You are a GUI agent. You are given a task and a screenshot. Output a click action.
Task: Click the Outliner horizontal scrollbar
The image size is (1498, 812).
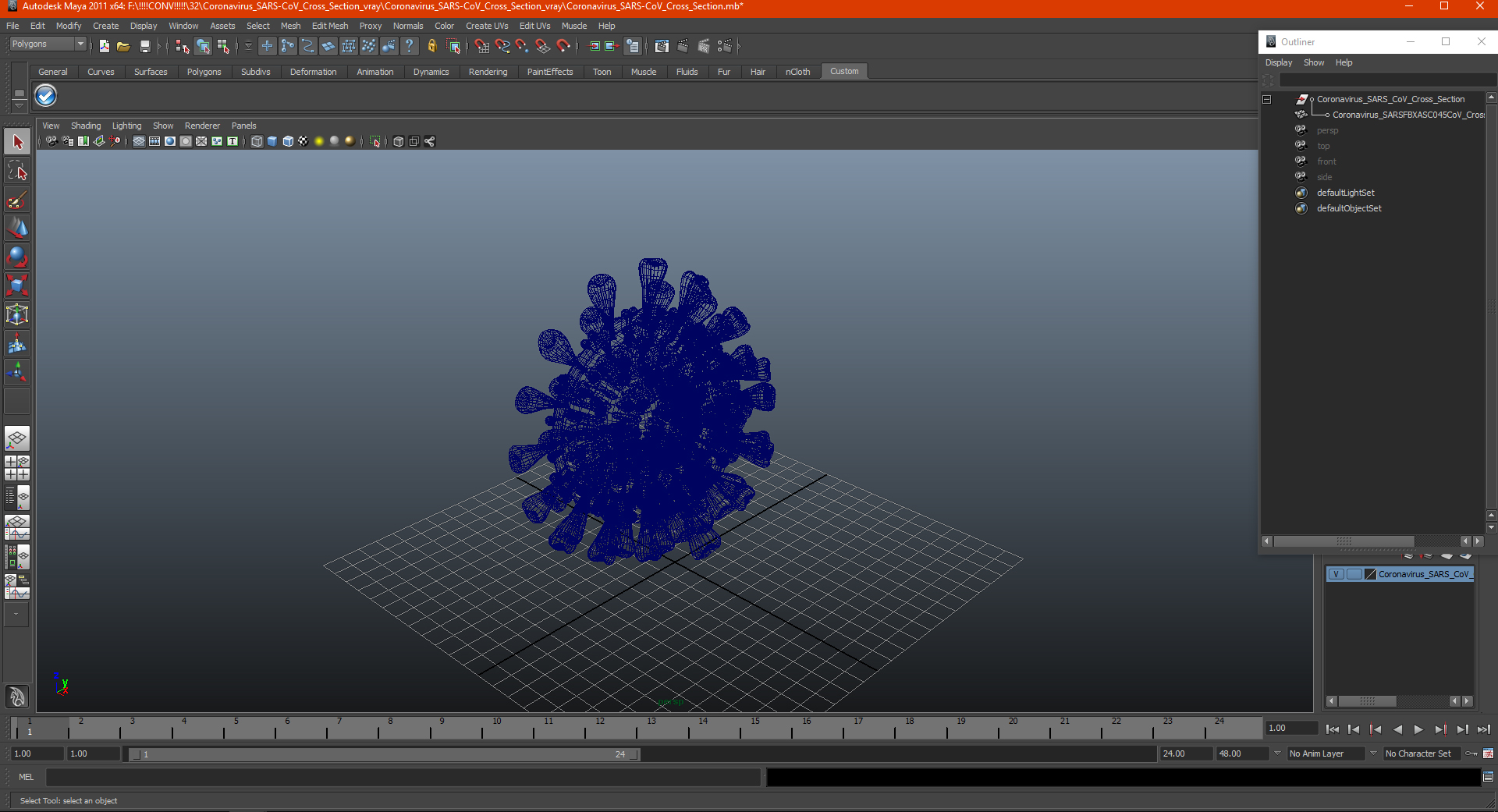coord(1344,541)
